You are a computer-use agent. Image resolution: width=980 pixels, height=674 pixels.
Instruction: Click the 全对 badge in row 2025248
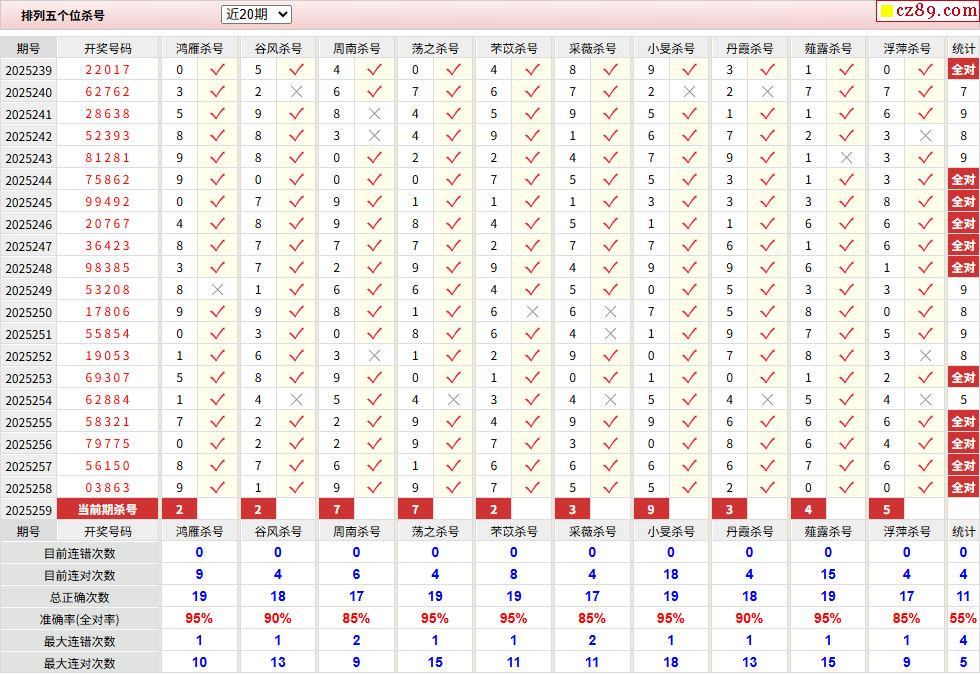coord(963,268)
